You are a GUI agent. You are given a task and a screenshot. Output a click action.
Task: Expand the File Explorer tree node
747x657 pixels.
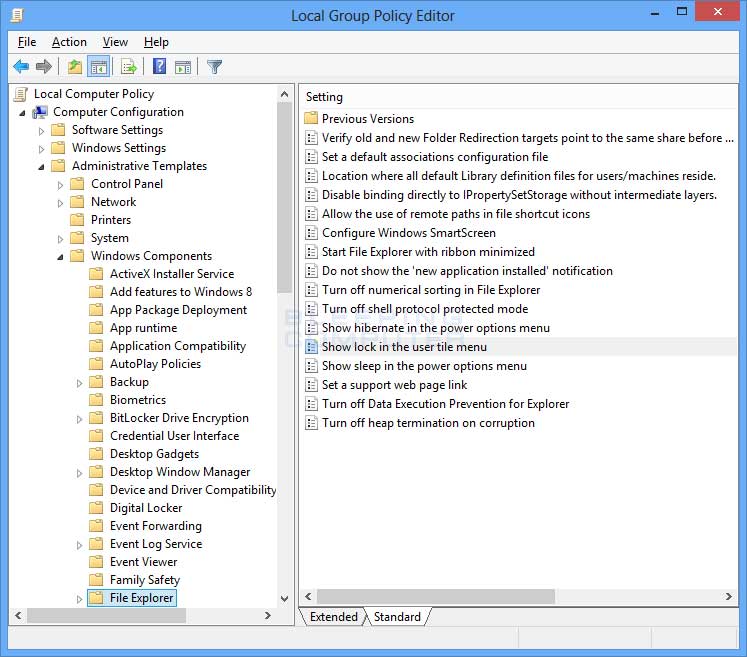pos(80,599)
